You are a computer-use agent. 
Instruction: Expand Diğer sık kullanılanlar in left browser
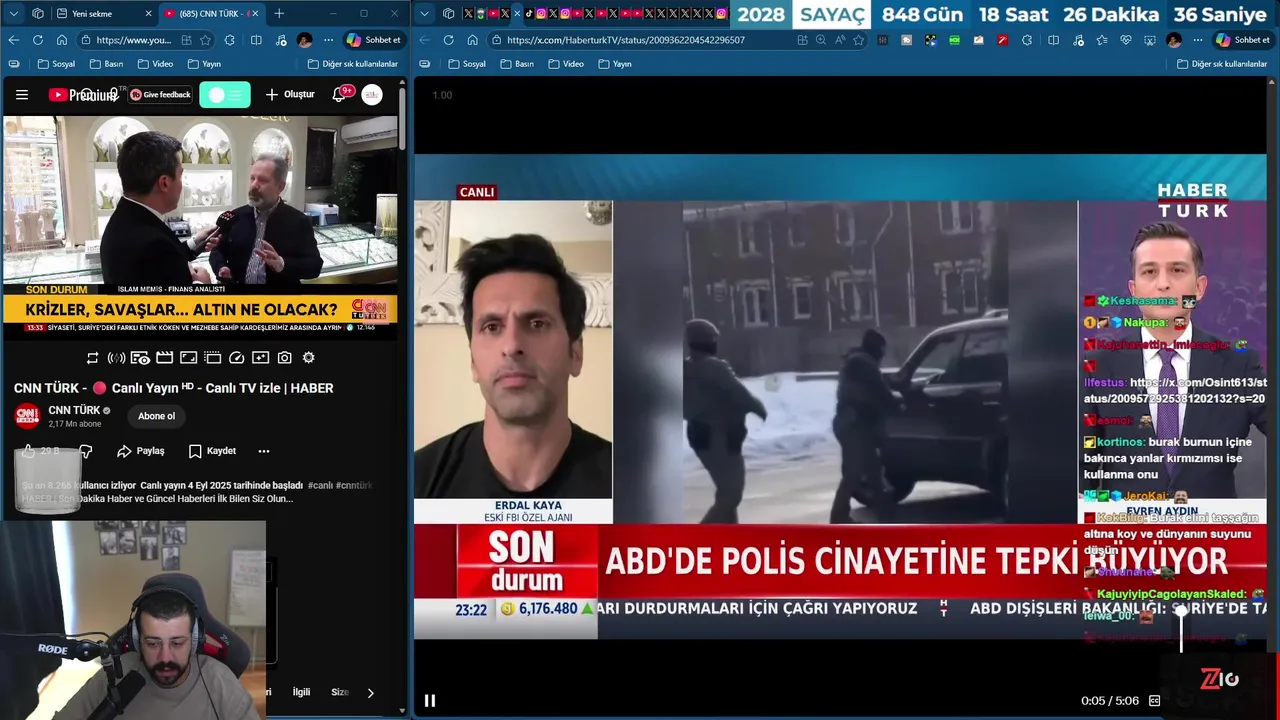click(x=352, y=64)
